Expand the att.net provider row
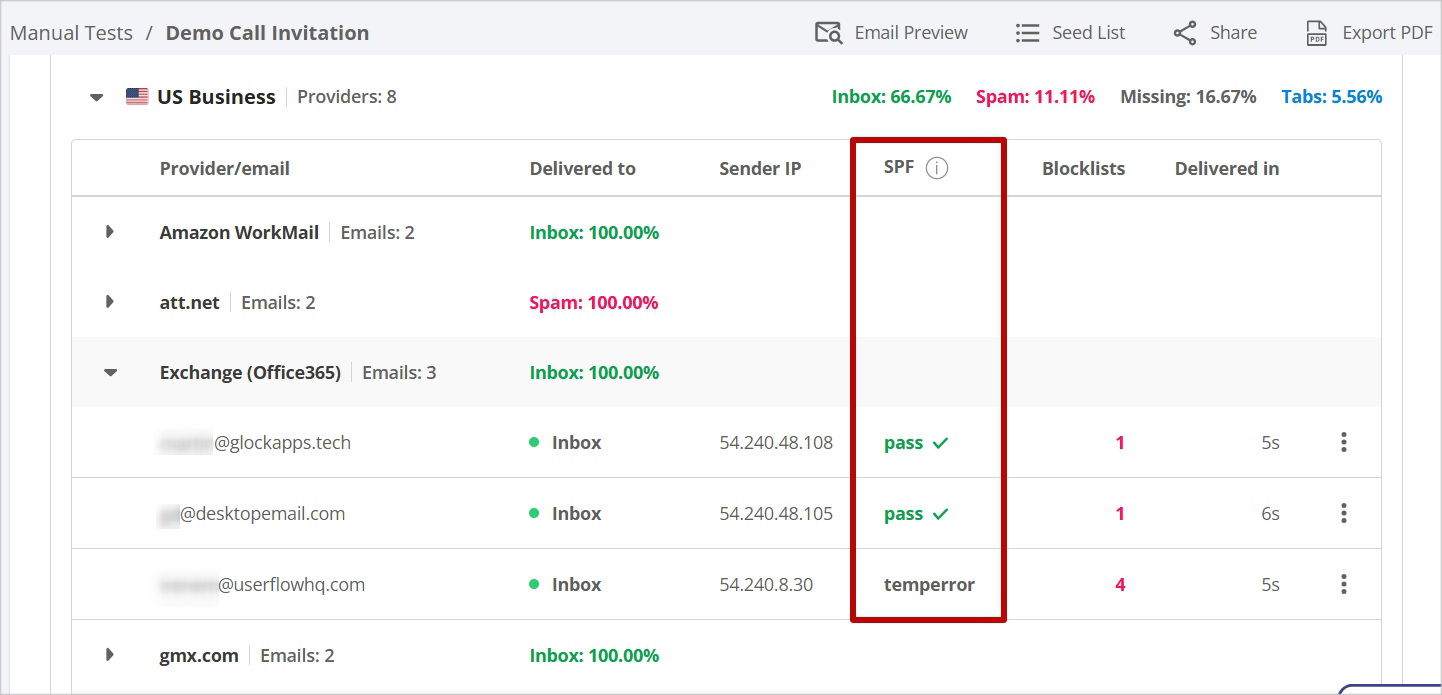 (110, 302)
